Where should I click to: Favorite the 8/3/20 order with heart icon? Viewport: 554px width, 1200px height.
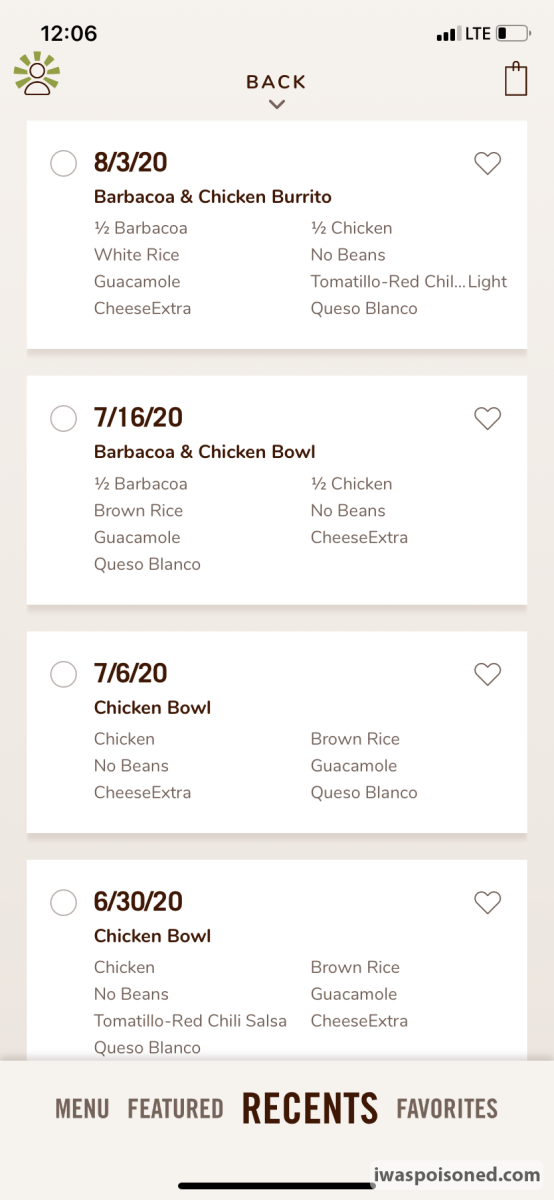point(487,164)
